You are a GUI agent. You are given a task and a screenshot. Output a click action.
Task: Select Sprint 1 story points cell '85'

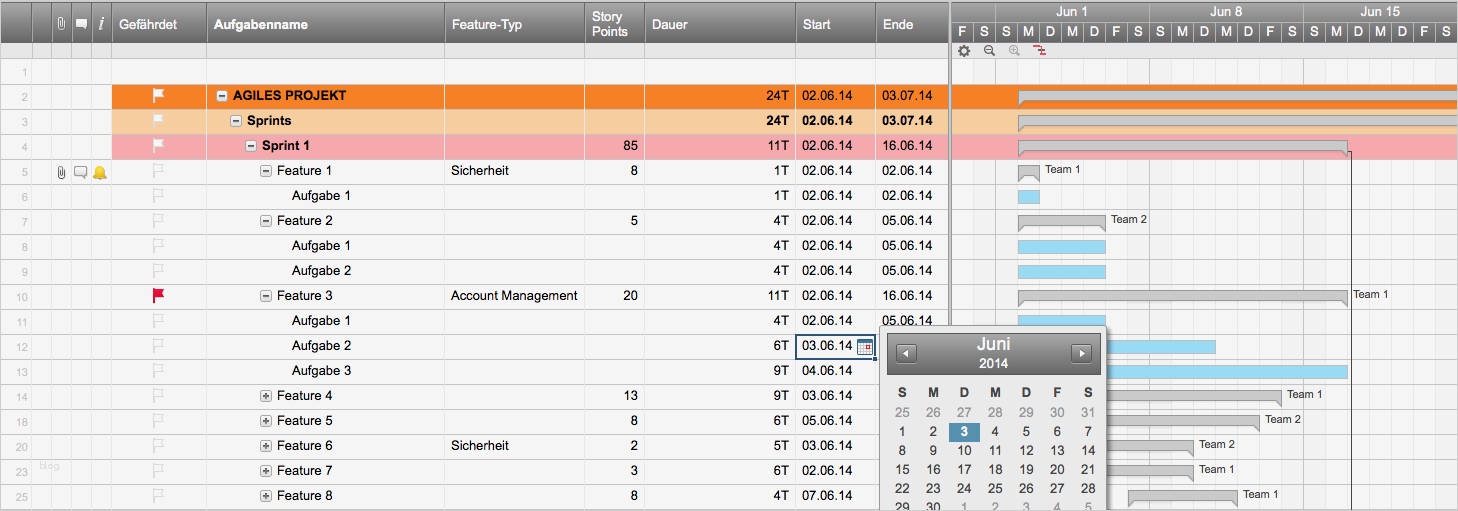tap(615, 146)
